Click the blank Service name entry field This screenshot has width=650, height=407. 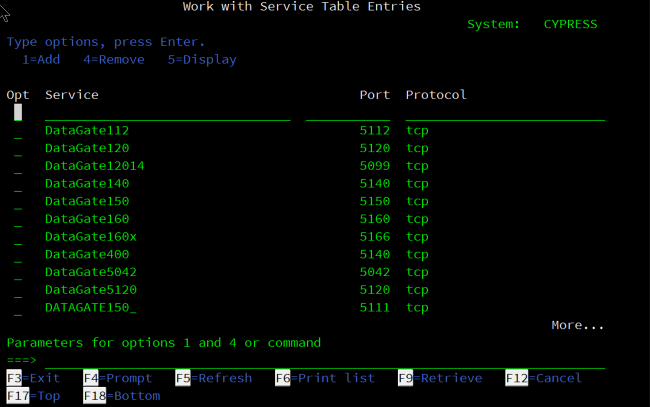pyautogui.click(x=167, y=113)
